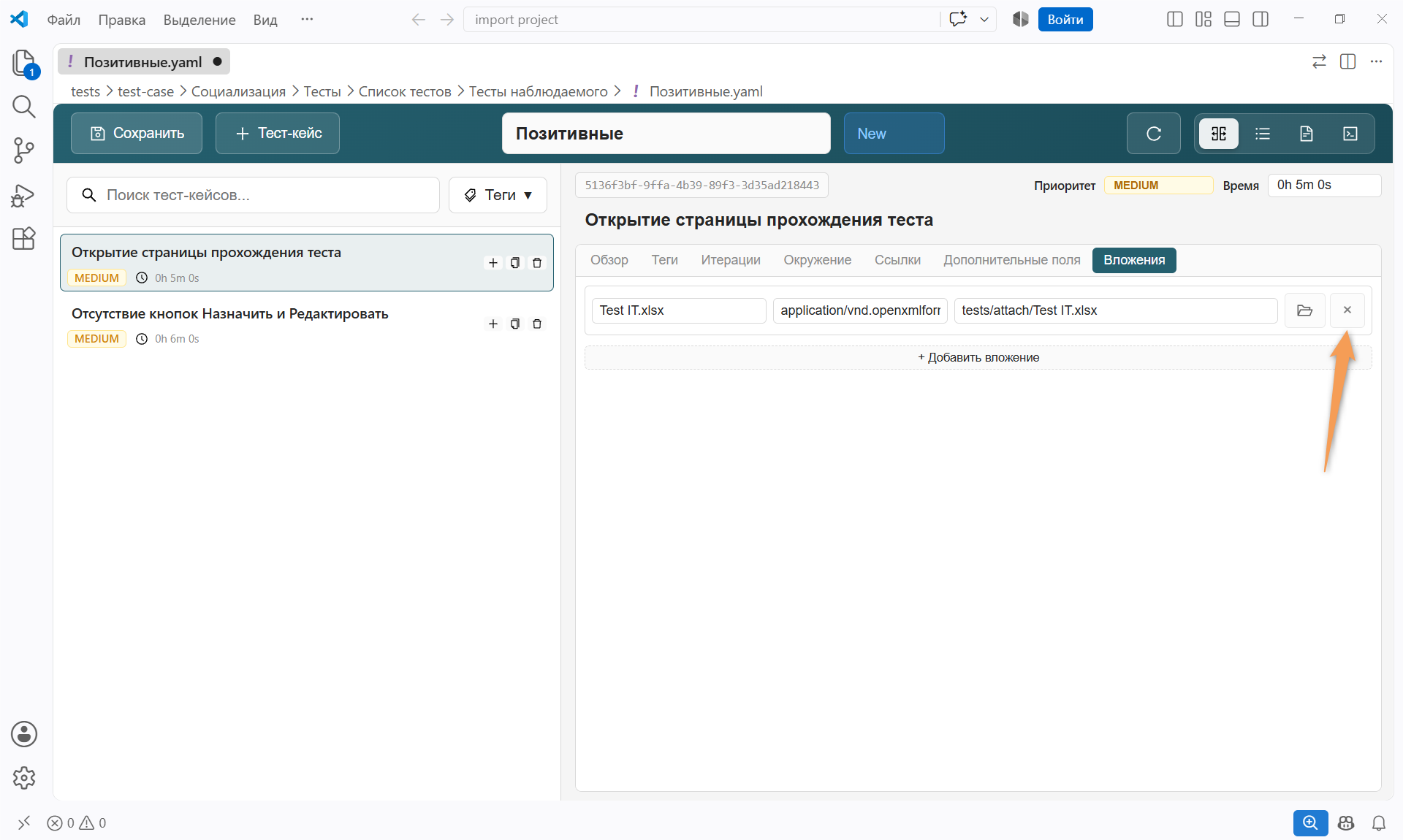This screenshot has height=840, width=1403.
Task: Click the Сохранить button
Action: 137,134
